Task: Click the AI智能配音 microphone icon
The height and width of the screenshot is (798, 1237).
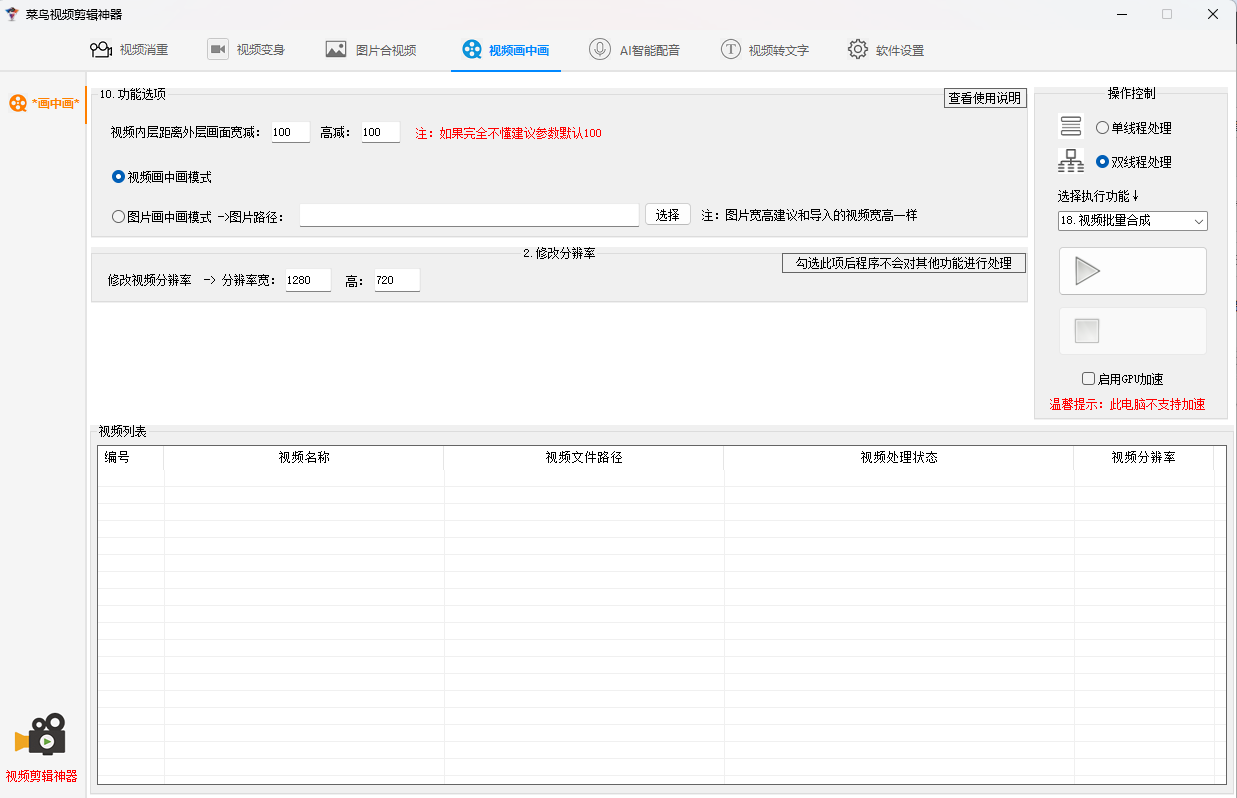Action: [x=600, y=50]
